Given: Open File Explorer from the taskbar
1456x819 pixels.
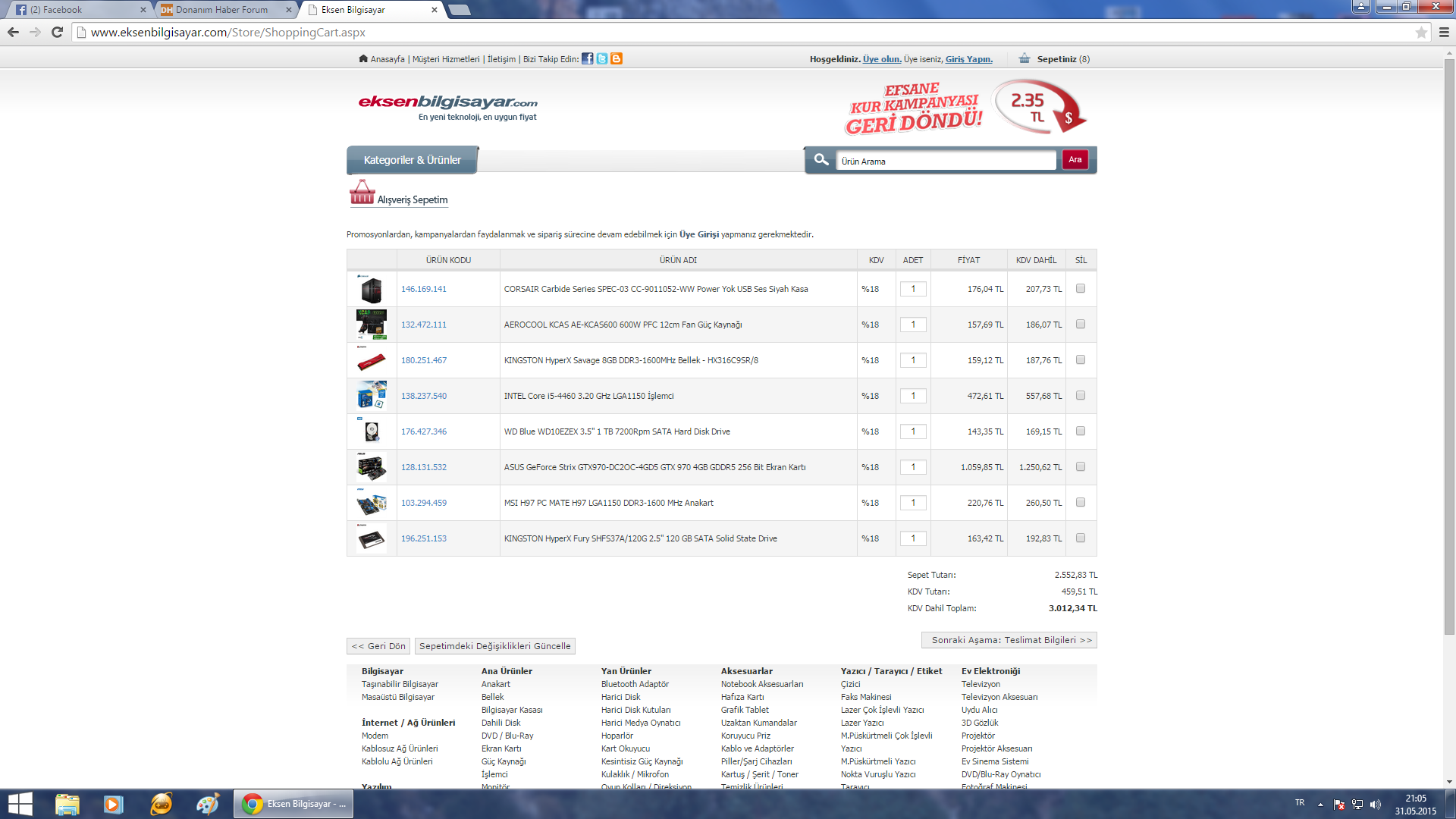Looking at the screenshot, I should coord(67,804).
